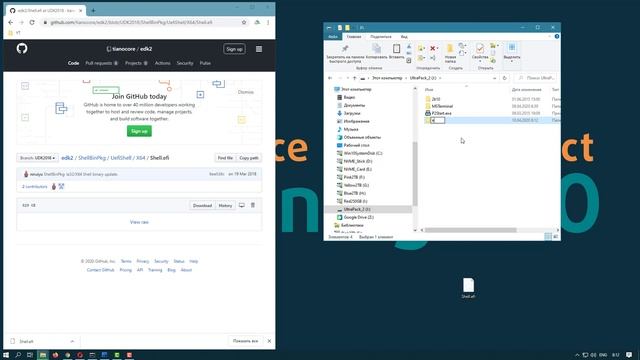Open Task View on the taskbar
The height and width of the screenshot is (360, 640).
tap(30, 355)
